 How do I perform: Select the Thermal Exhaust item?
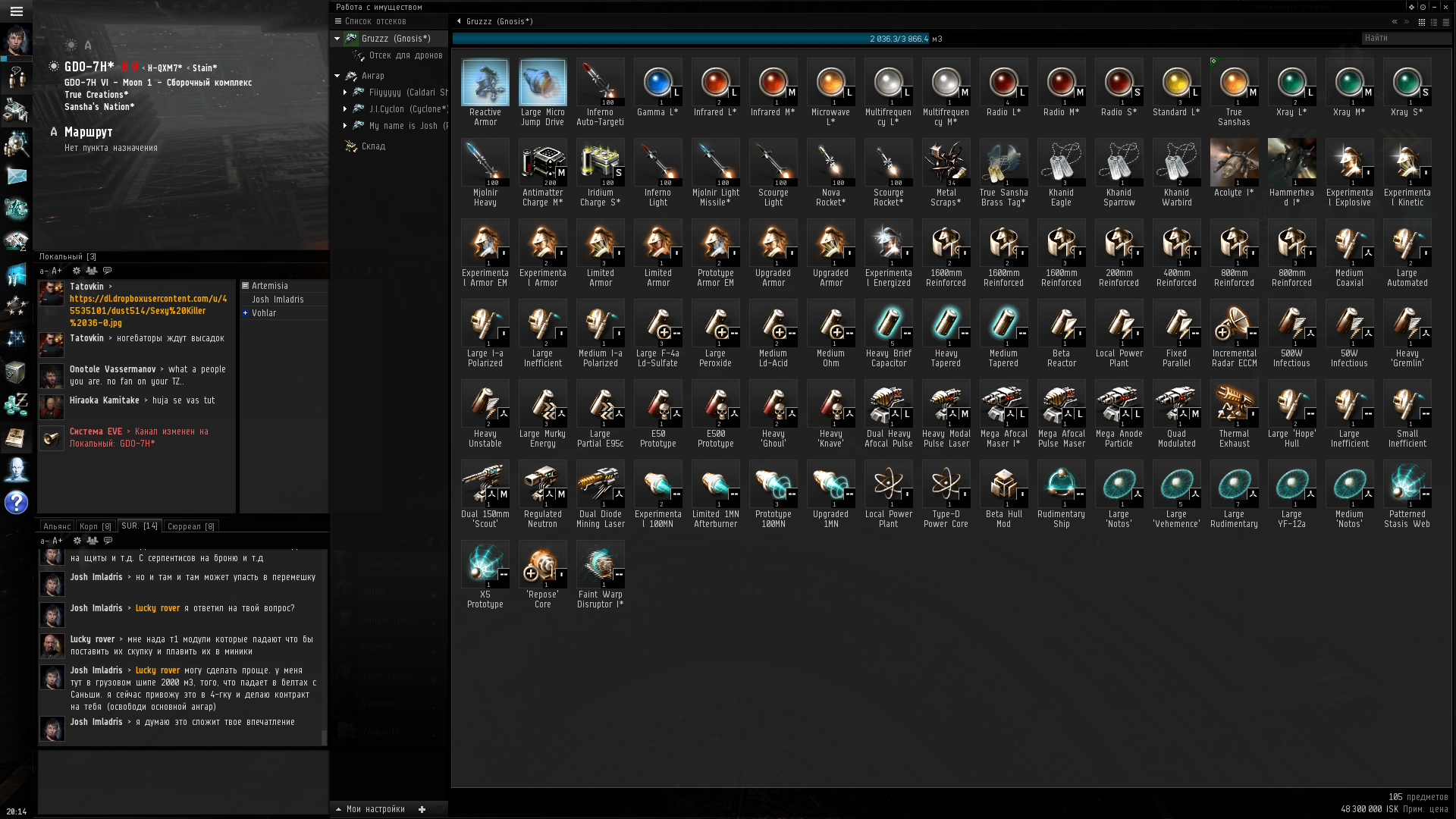coord(1235,414)
